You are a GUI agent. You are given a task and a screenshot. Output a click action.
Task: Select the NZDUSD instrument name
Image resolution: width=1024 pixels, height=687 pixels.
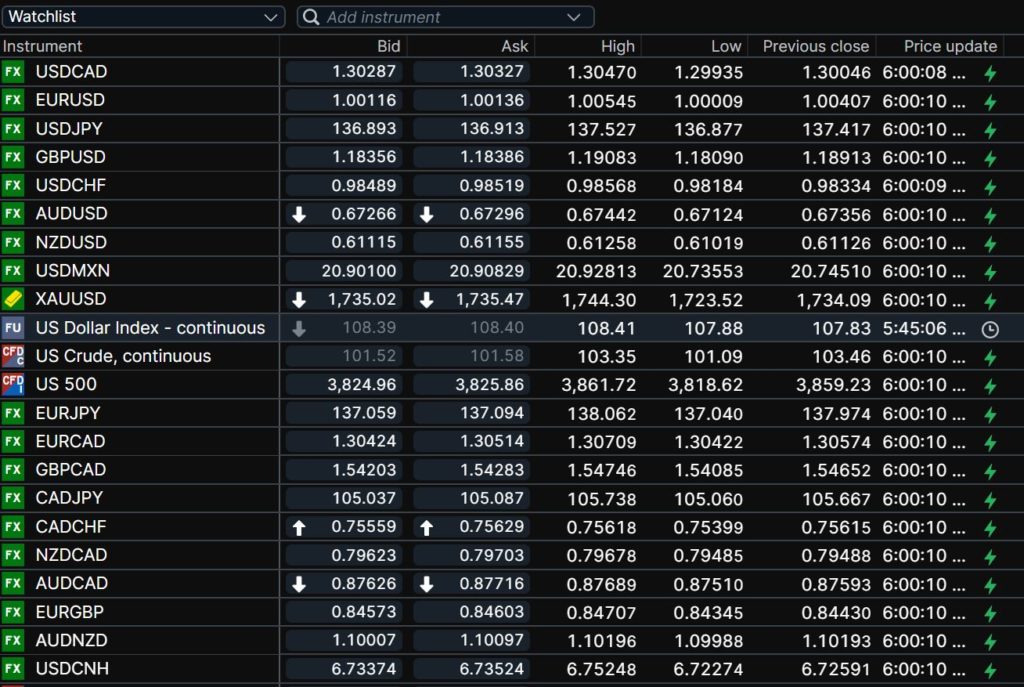click(71, 242)
